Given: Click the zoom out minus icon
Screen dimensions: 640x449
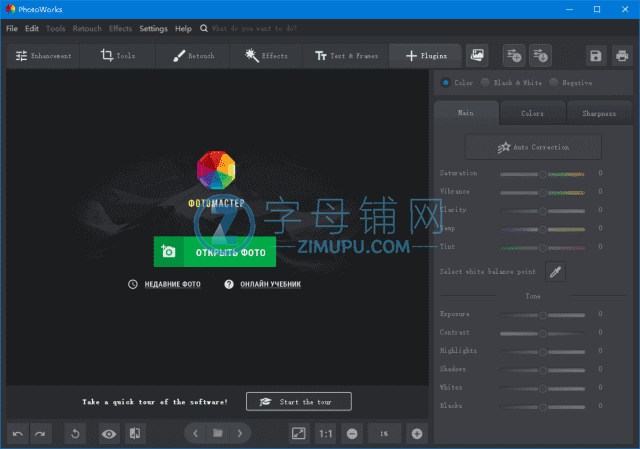Looking at the screenshot, I should (x=352, y=433).
